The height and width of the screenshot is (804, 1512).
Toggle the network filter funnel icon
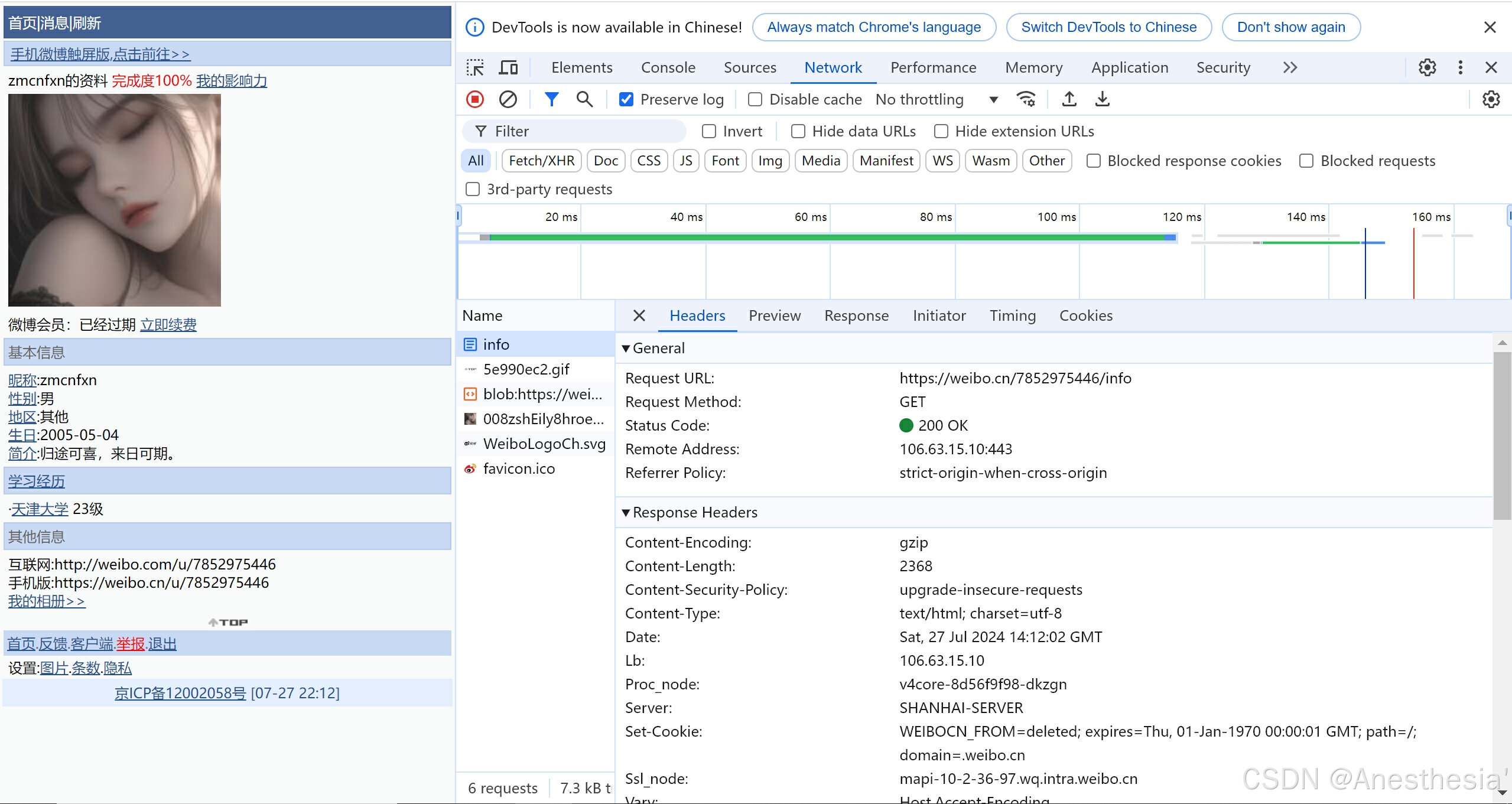551,99
